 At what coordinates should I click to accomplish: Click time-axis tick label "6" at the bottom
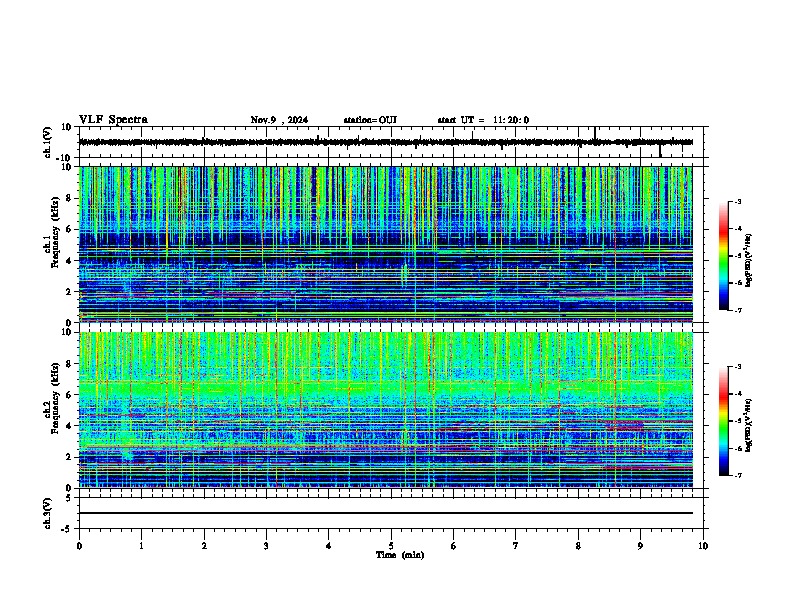coord(454,546)
